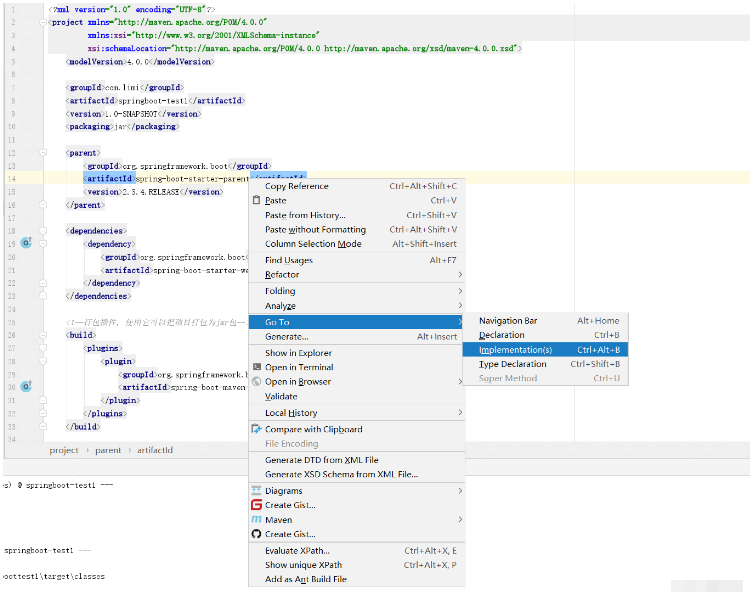The height and width of the screenshot is (597, 752).
Task: Collapse the dependencies fold on line 18
Action: pyautogui.click(x=43, y=231)
